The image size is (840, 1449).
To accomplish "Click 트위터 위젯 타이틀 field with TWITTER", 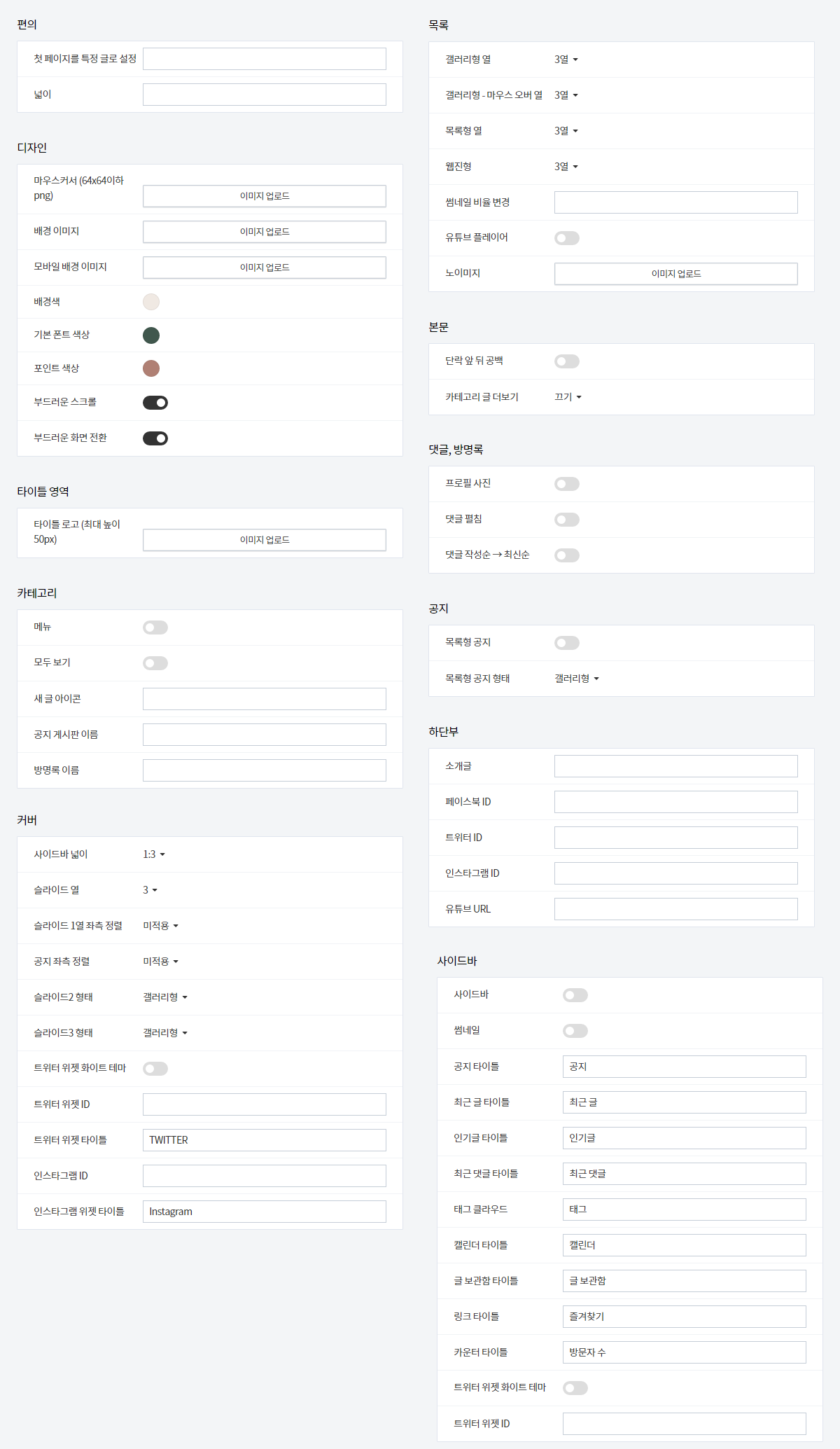I will [x=265, y=1140].
